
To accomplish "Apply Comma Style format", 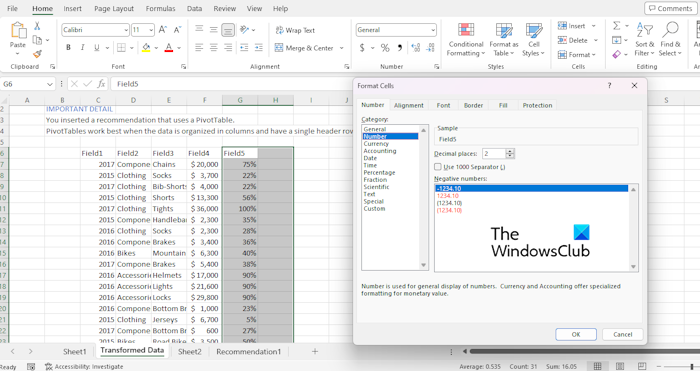I will [400, 47].
